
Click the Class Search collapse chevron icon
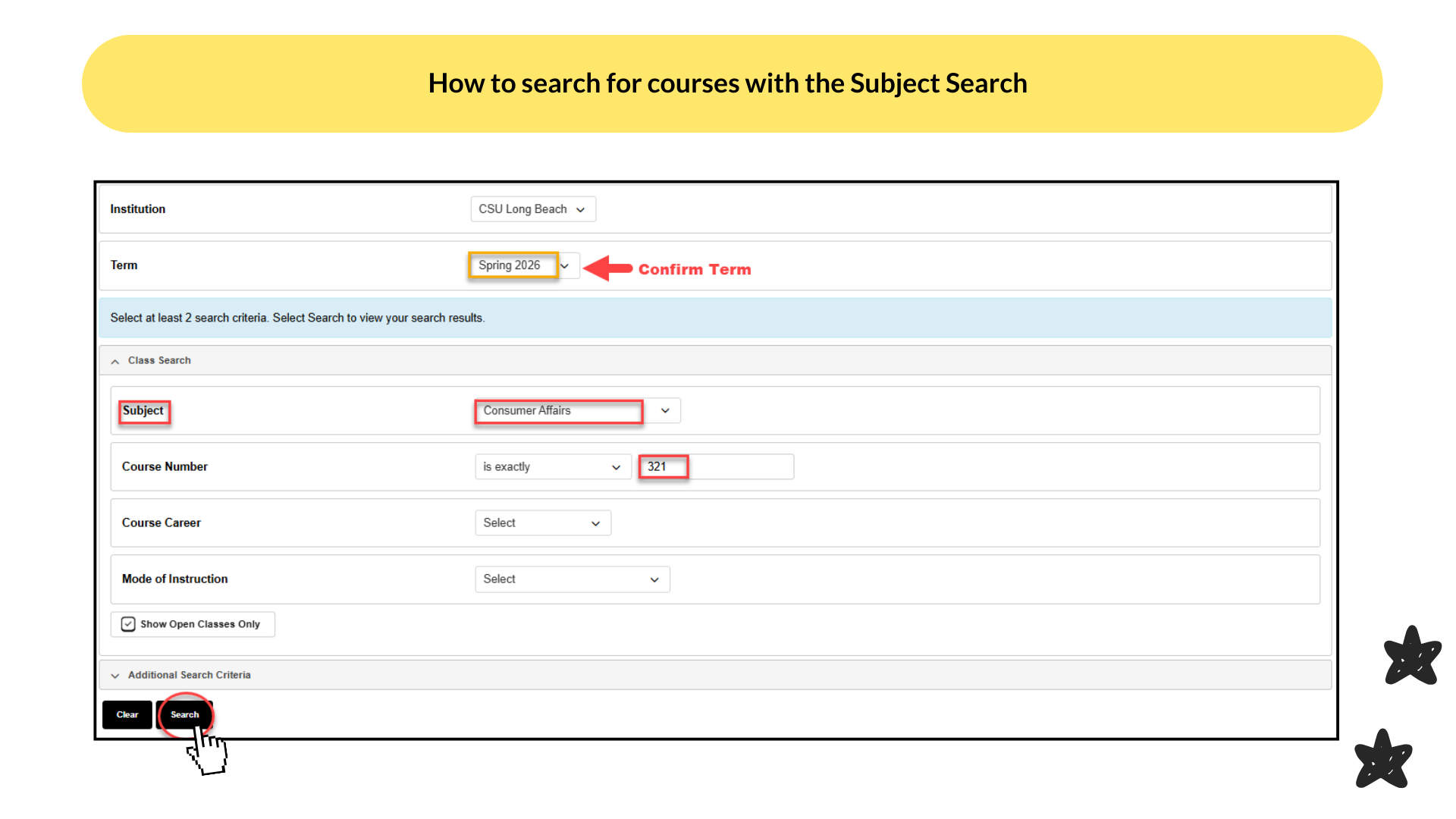(115, 361)
